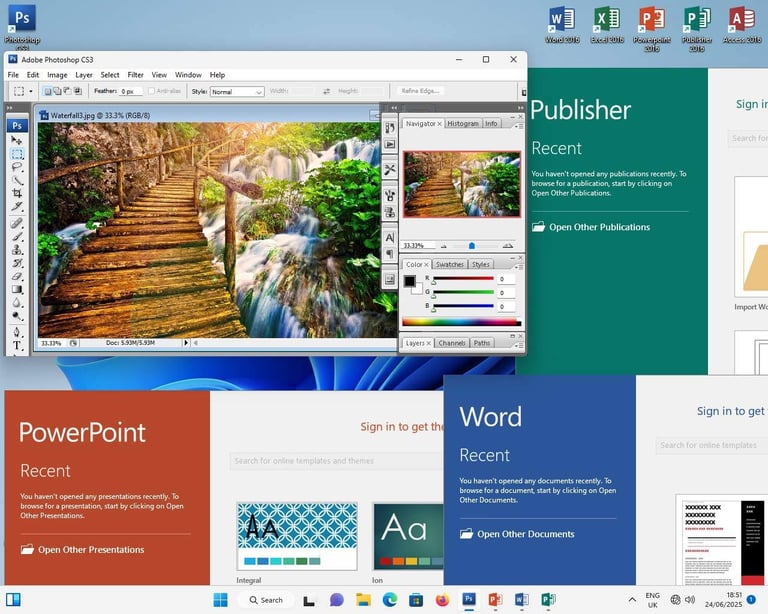Select the Pen tool
The width and height of the screenshot is (768, 614).
17,332
